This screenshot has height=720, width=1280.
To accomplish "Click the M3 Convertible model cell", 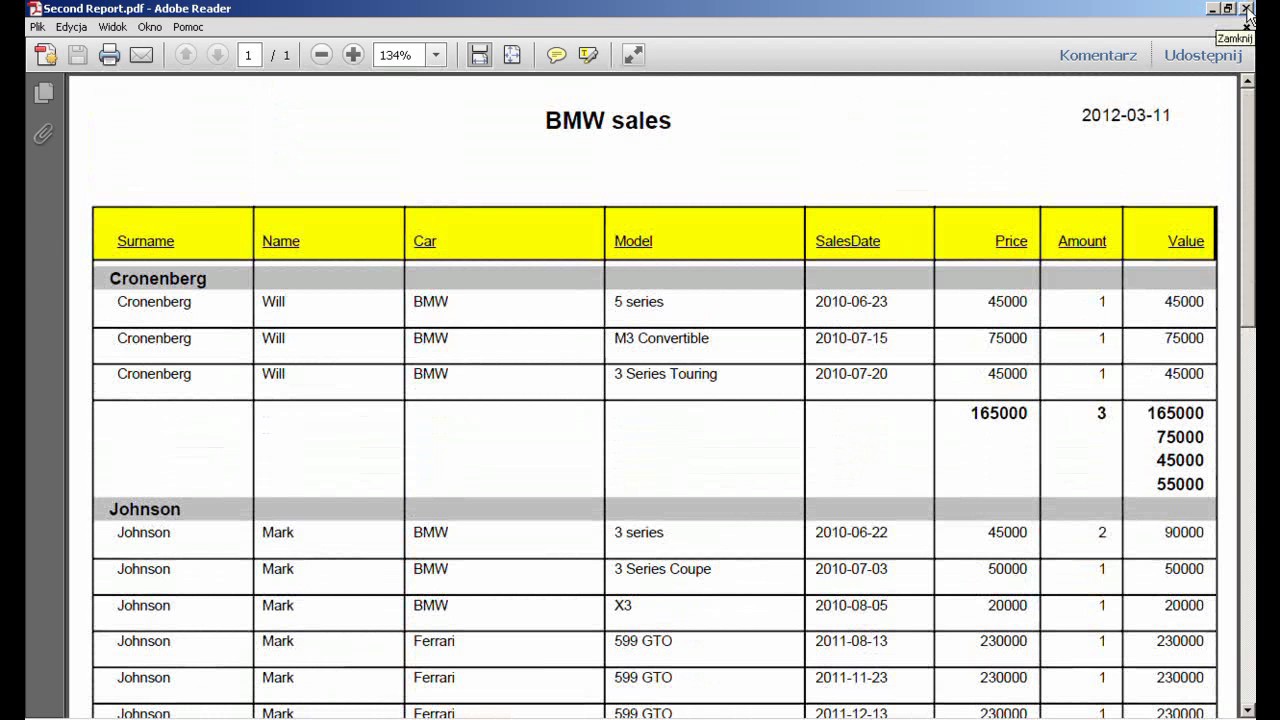I will point(661,338).
